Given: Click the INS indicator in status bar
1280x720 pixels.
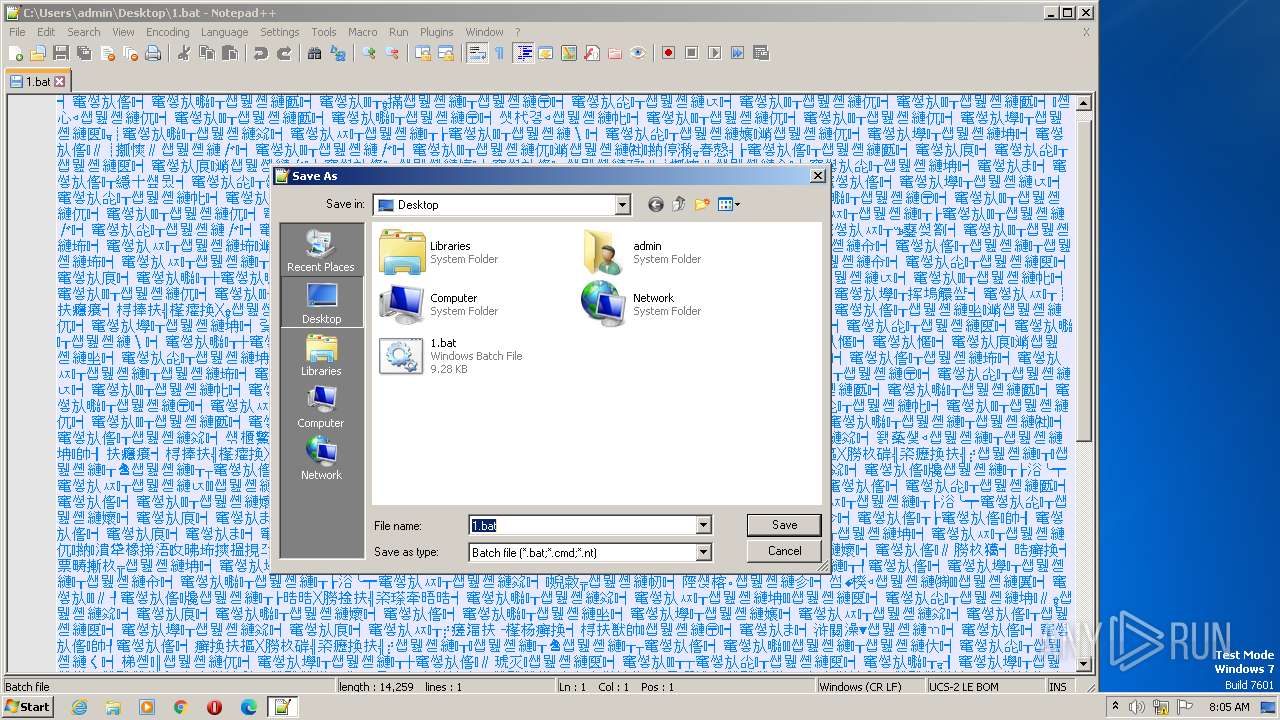Looking at the screenshot, I should coord(1057,687).
